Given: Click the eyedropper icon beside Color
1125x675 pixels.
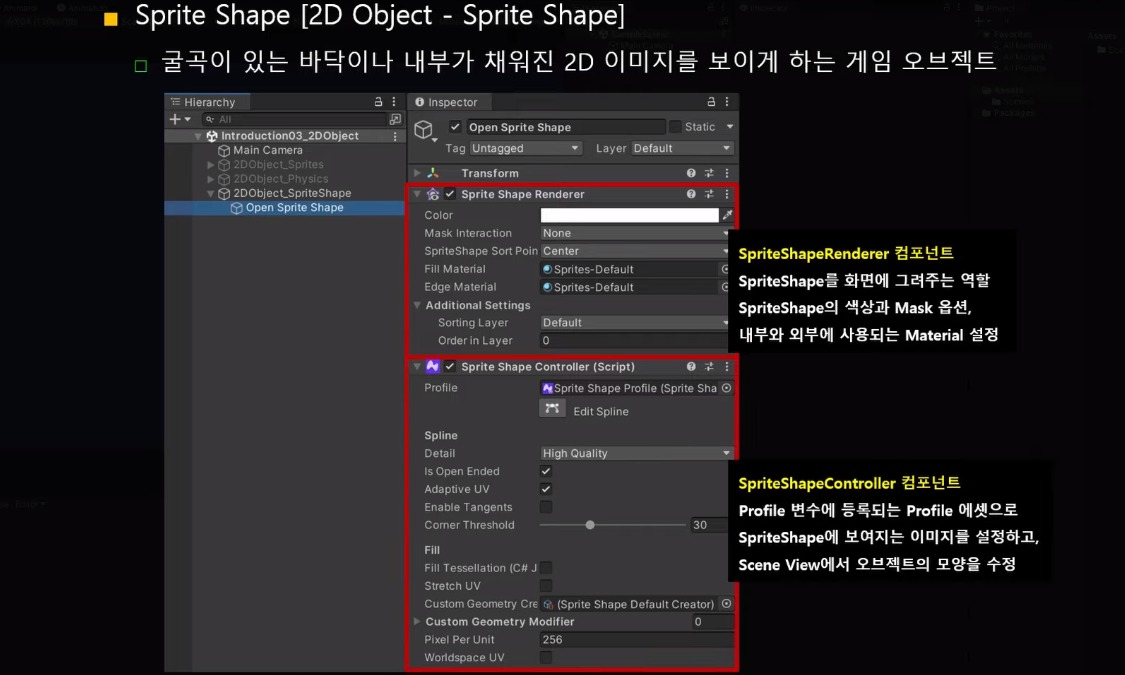Looking at the screenshot, I should point(727,215).
